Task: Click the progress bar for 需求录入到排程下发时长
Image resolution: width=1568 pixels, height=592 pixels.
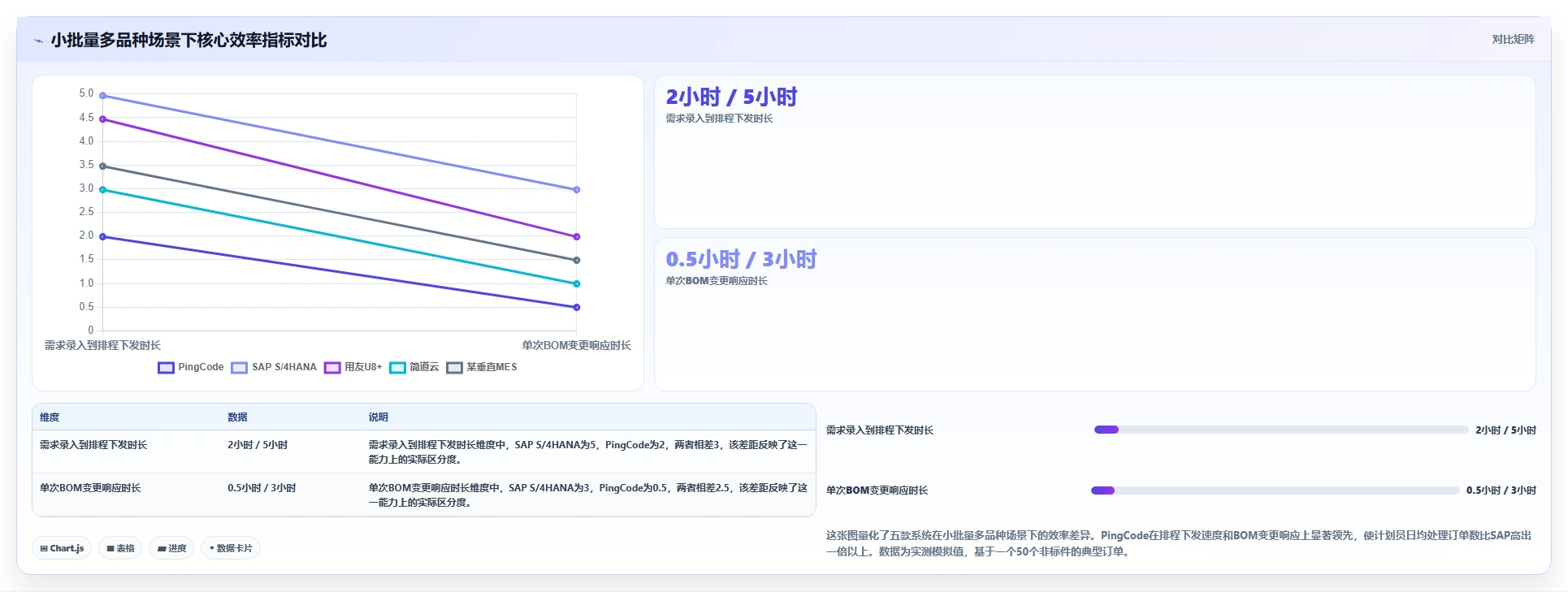Action: pos(1281,430)
